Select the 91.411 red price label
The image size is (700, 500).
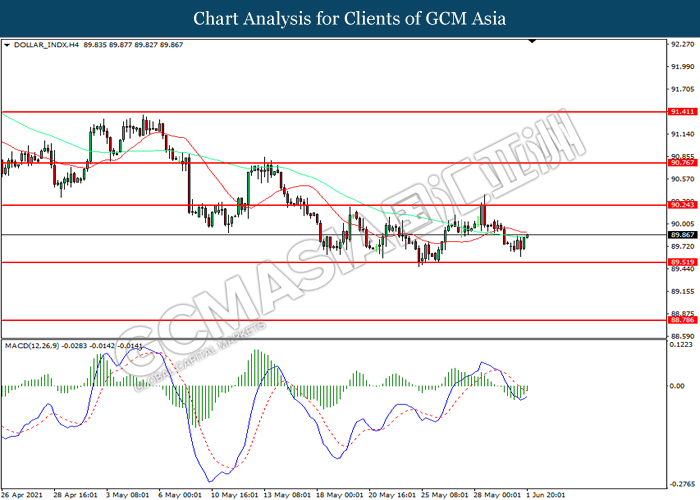[x=681, y=112]
